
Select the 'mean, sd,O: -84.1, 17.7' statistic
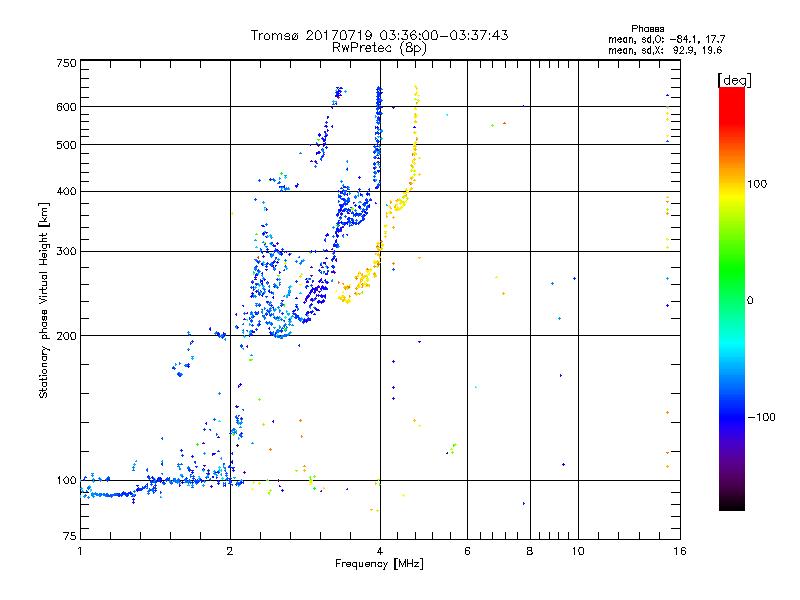coord(666,39)
